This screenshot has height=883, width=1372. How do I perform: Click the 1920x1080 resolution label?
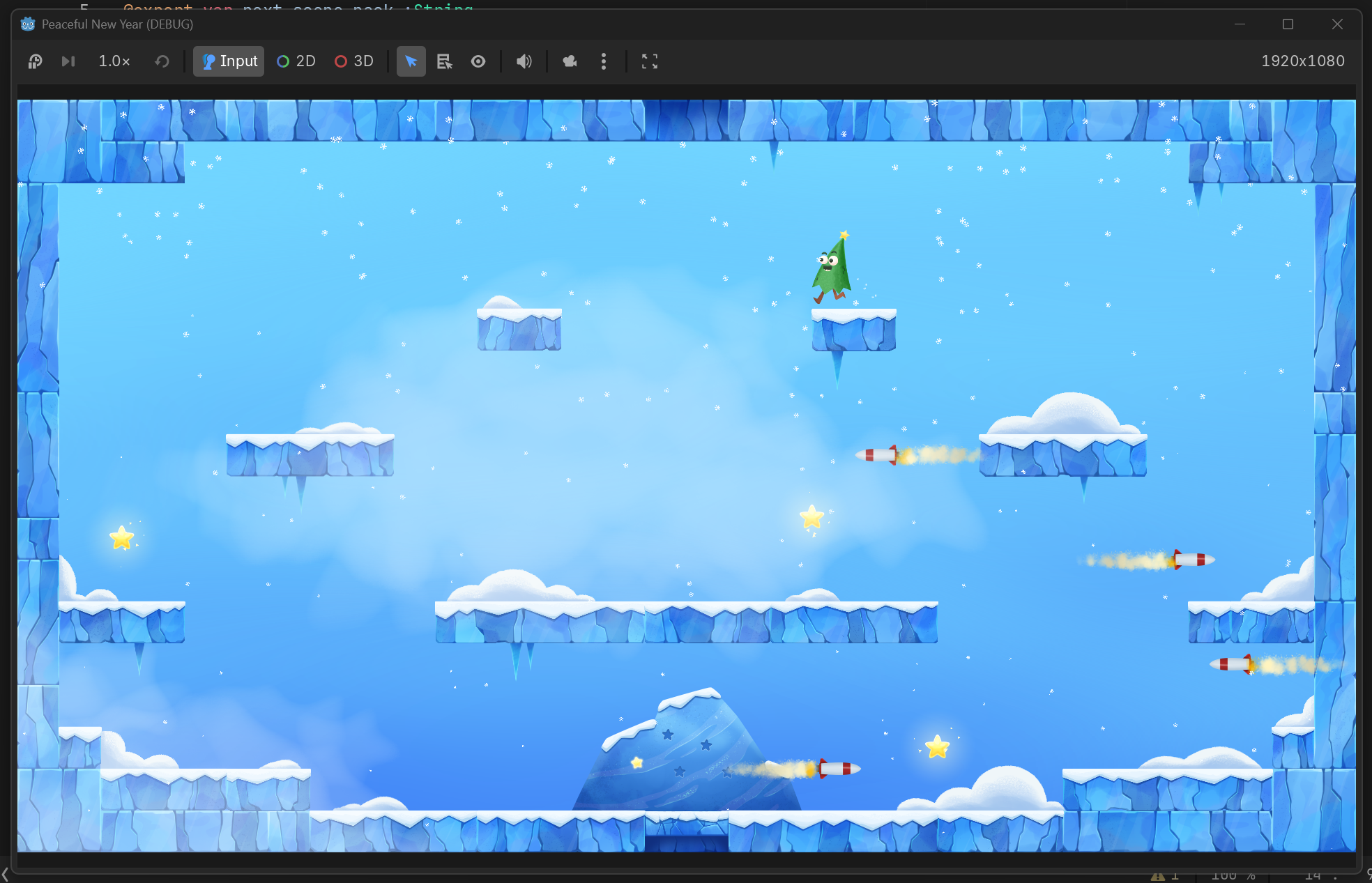pyautogui.click(x=1302, y=61)
